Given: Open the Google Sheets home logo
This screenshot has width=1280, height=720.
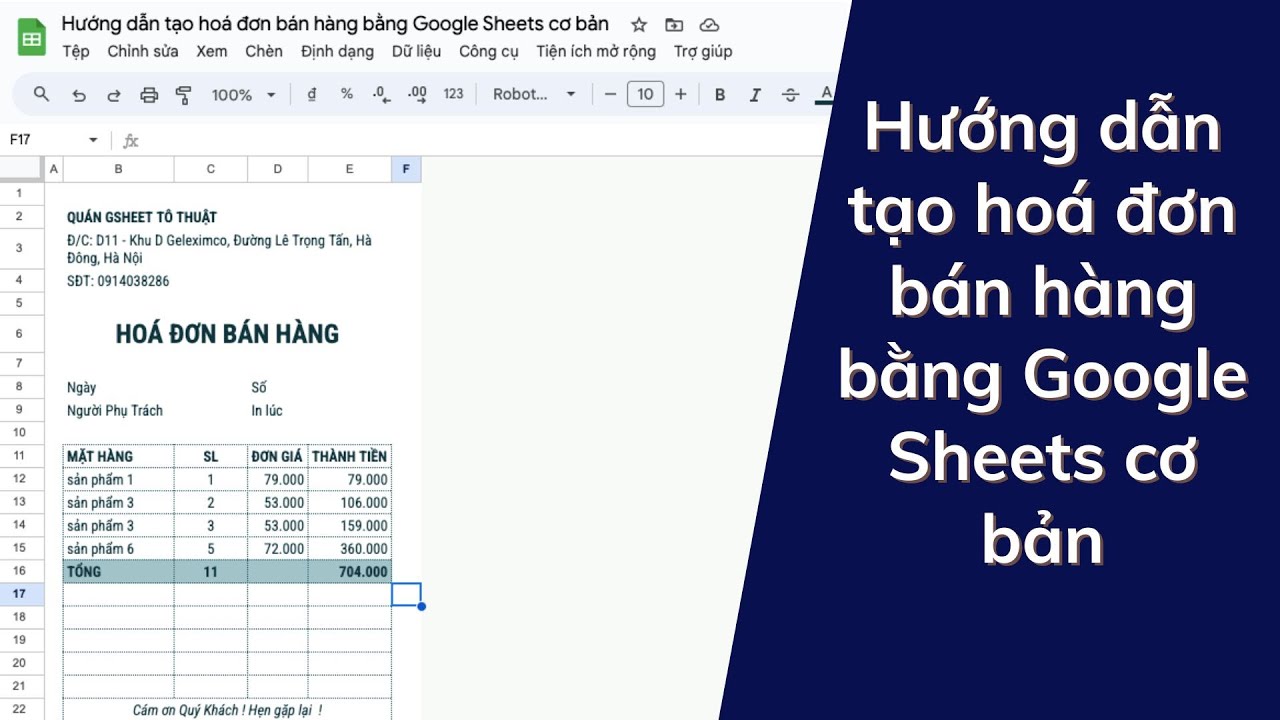Looking at the screenshot, I should tap(32, 38).
